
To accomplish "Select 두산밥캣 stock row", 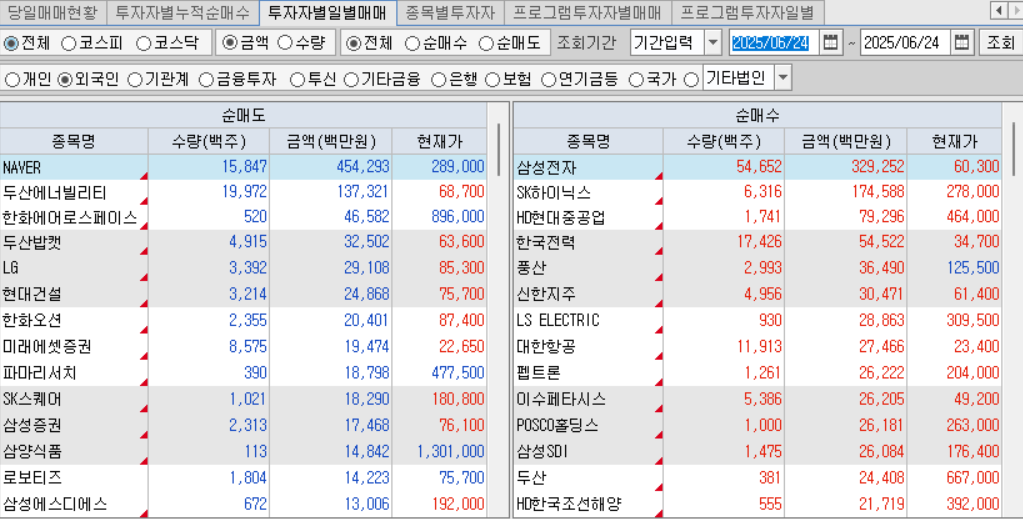I will pos(243,242).
